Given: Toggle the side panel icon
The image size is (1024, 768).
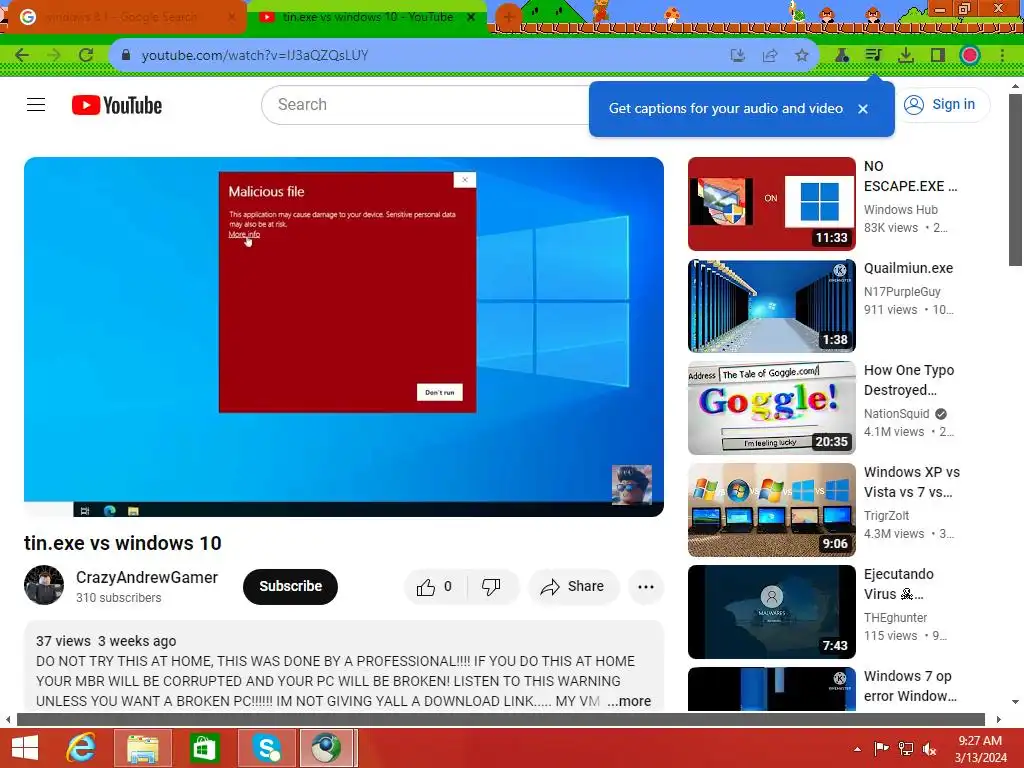Looking at the screenshot, I should click(x=938, y=56).
